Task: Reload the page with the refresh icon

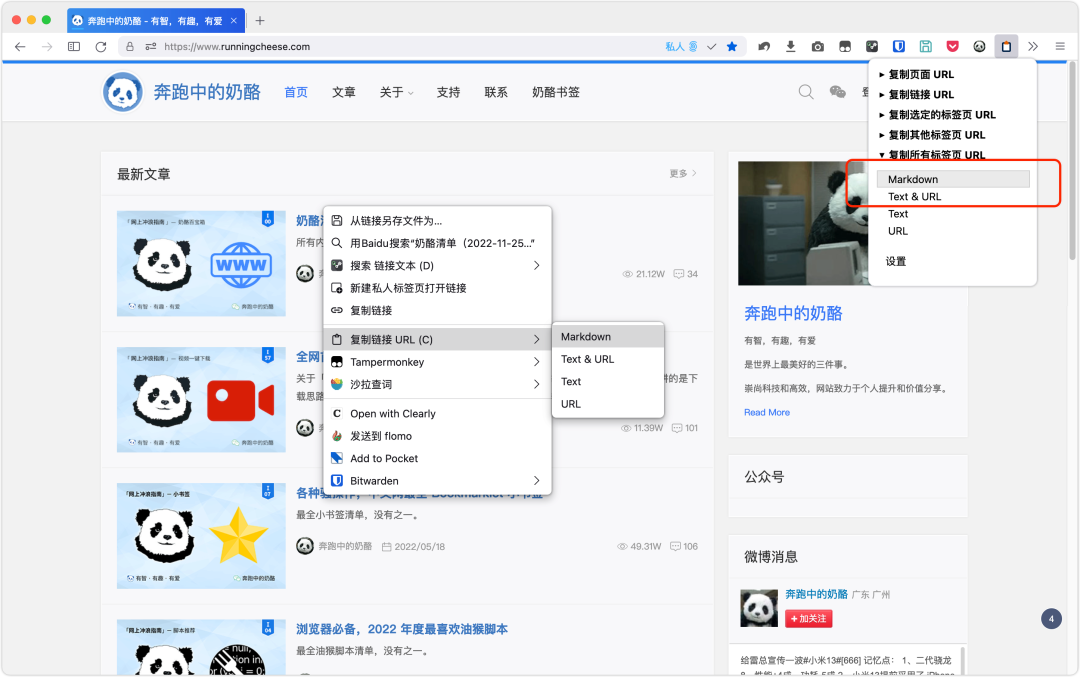Action: [101, 47]
